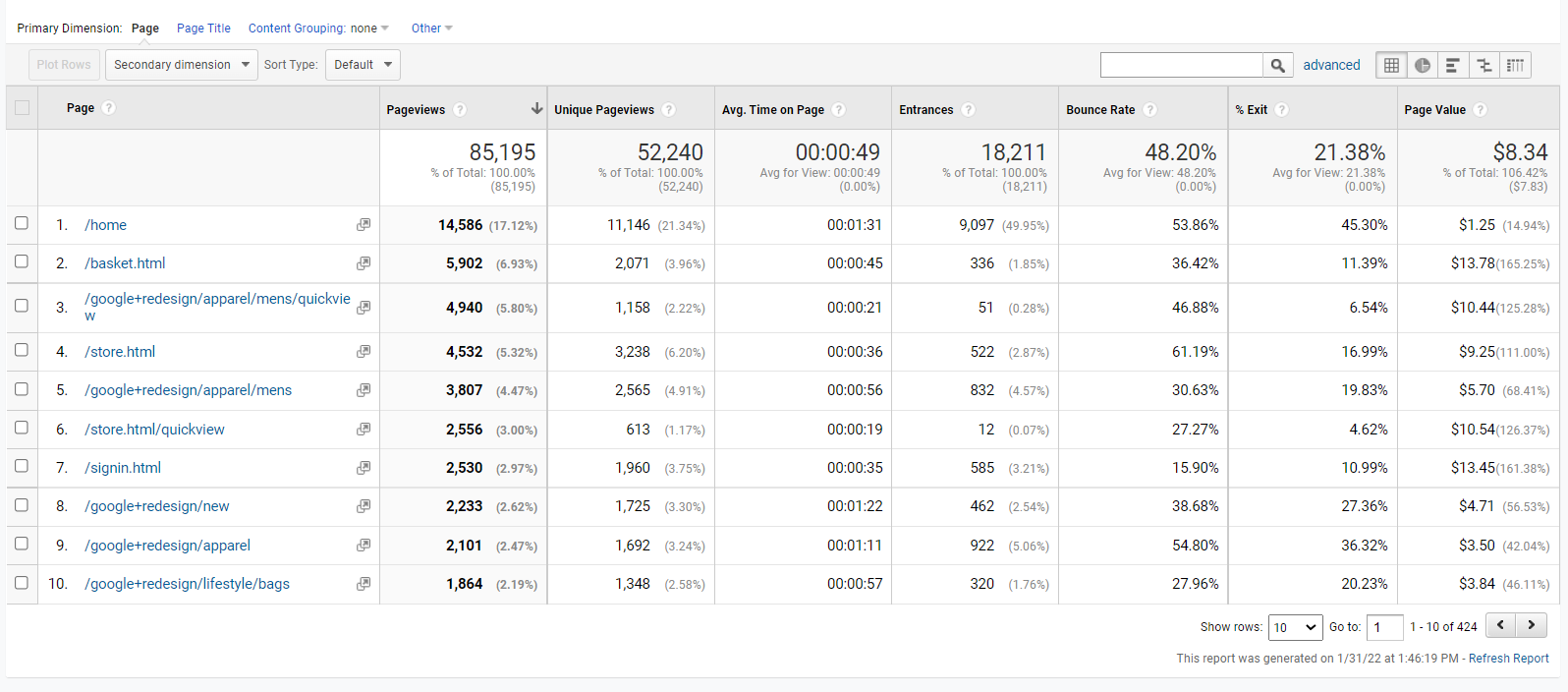Viewport: 1568px width, 692px height.
Task: Open the Show rows dropdown
Action: pos(1295,627)
